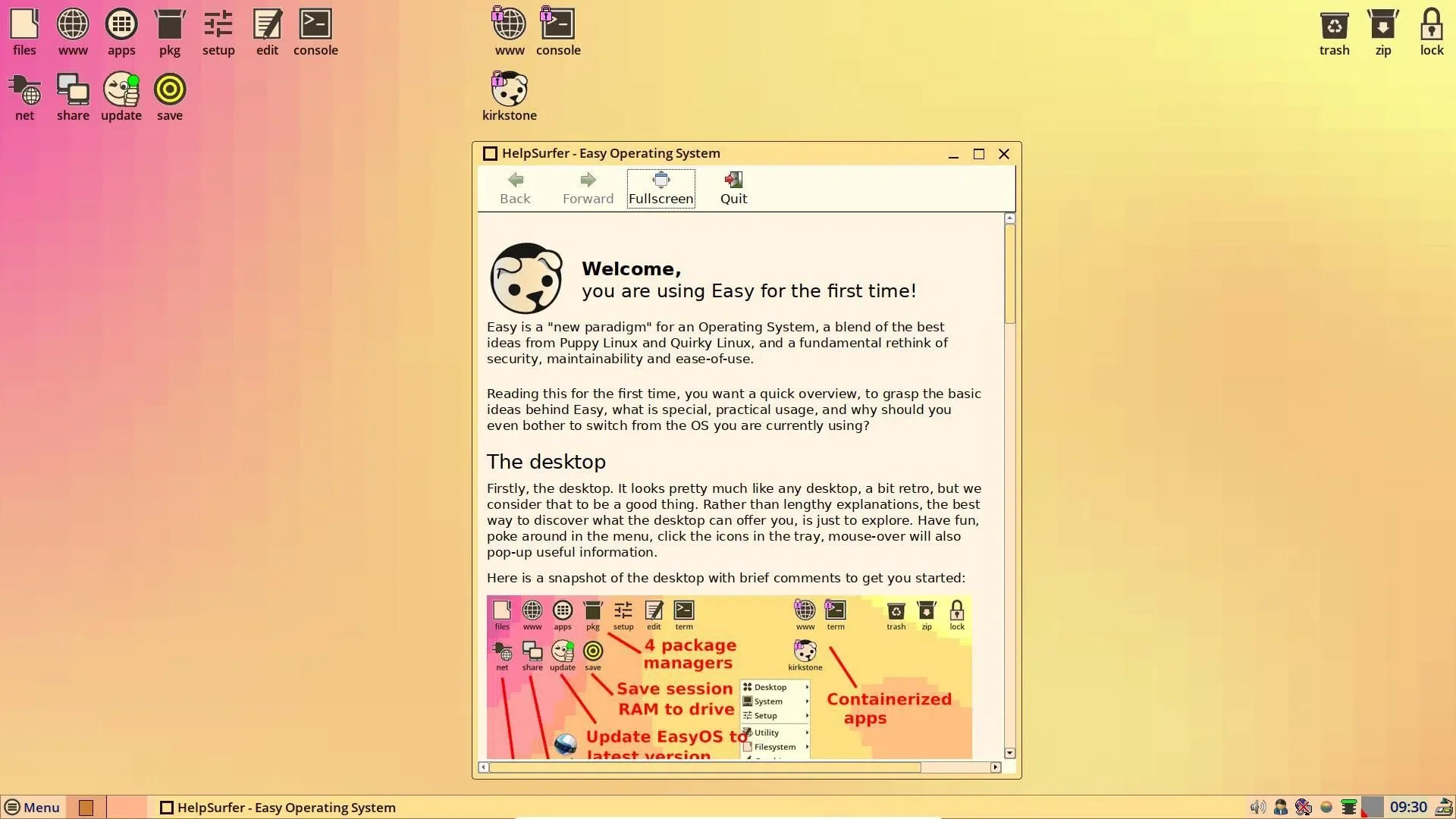Open the share desktop icon
This screenshot has width=1456, height=819.
73,97
